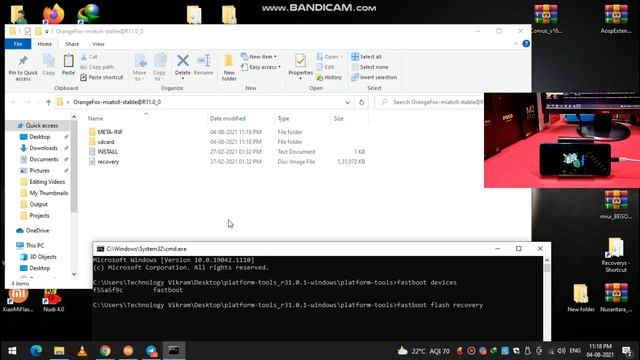This screenshot has height=360, width=640.
Task: Select the INSTALL text document
Action: (x=107, y=151)
